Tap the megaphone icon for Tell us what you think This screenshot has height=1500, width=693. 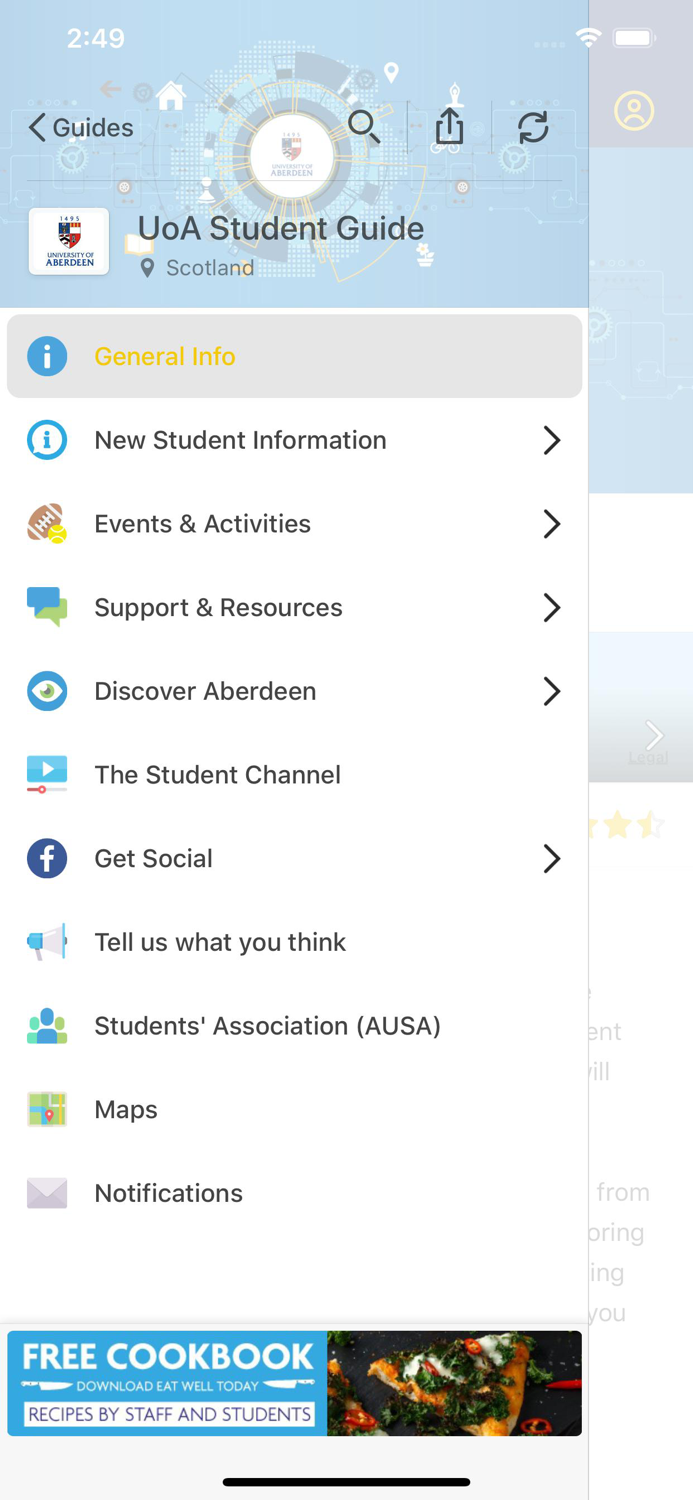(47, 941)
